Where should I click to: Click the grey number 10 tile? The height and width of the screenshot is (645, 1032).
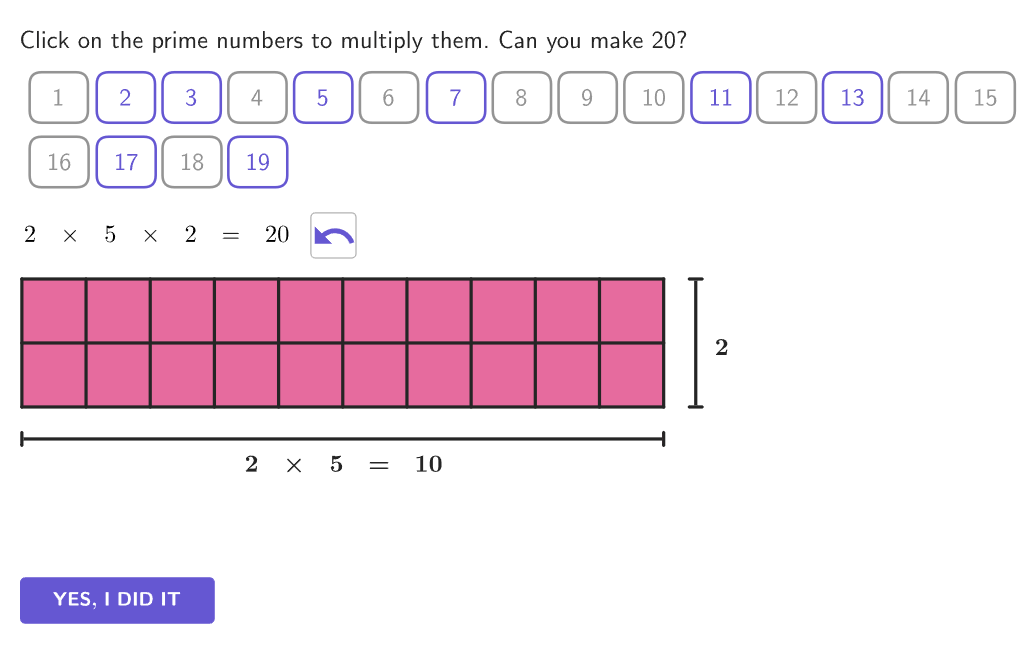pyautogui.click(x=654, y=97)
